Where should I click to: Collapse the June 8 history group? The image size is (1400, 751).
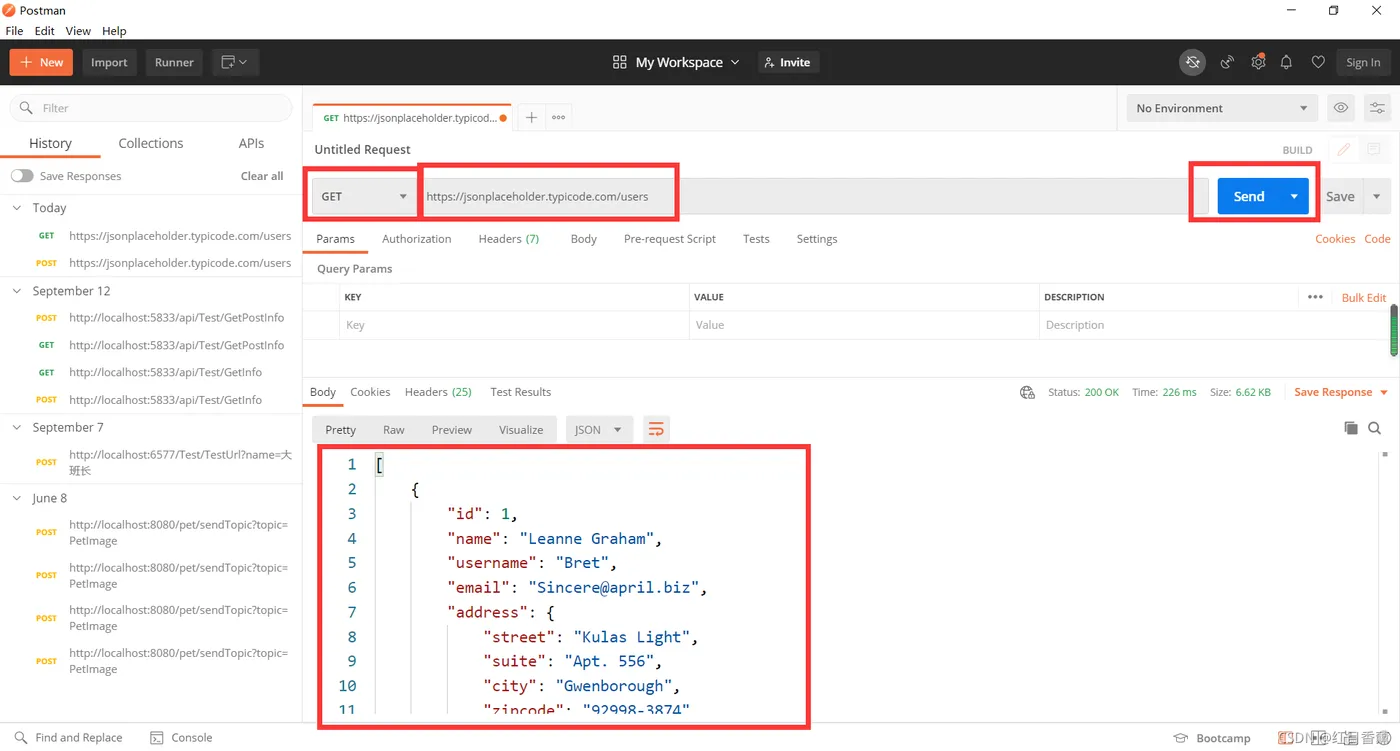(17, 498)
